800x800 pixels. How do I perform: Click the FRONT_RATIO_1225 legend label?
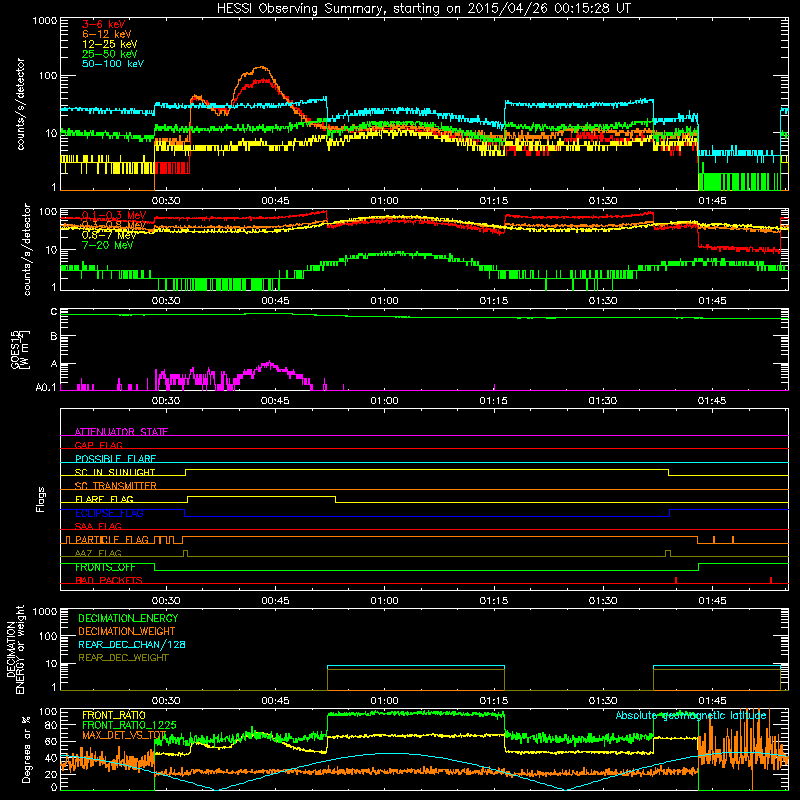(x=129, y=725)
